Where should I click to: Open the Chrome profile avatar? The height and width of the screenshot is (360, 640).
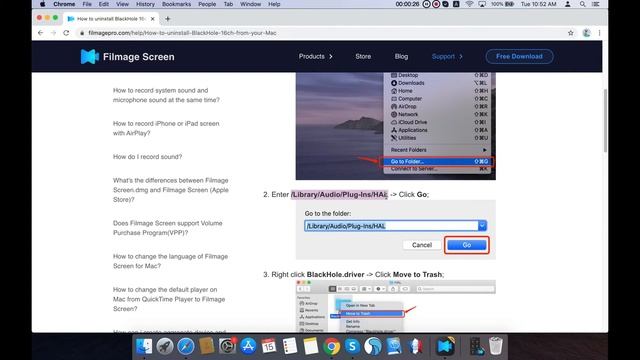(x=587, y=33)
